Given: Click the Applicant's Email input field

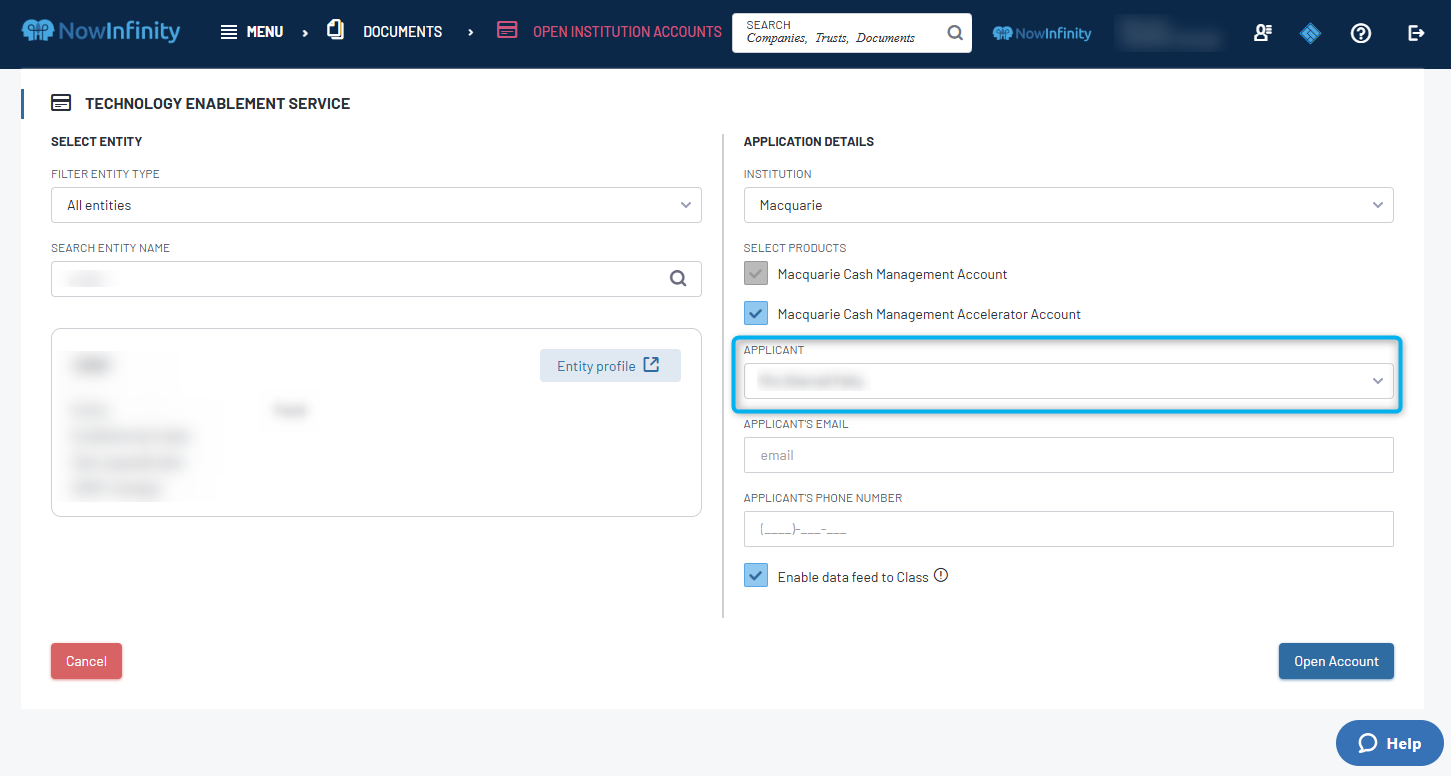Looking at the screenshot, I should (1068, 455).
